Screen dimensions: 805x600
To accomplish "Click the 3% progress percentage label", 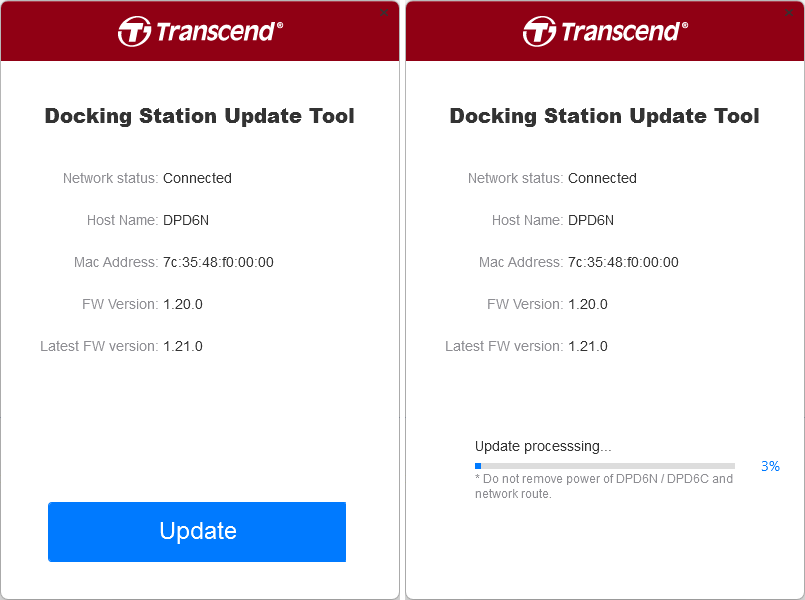I will coord(770,466).
